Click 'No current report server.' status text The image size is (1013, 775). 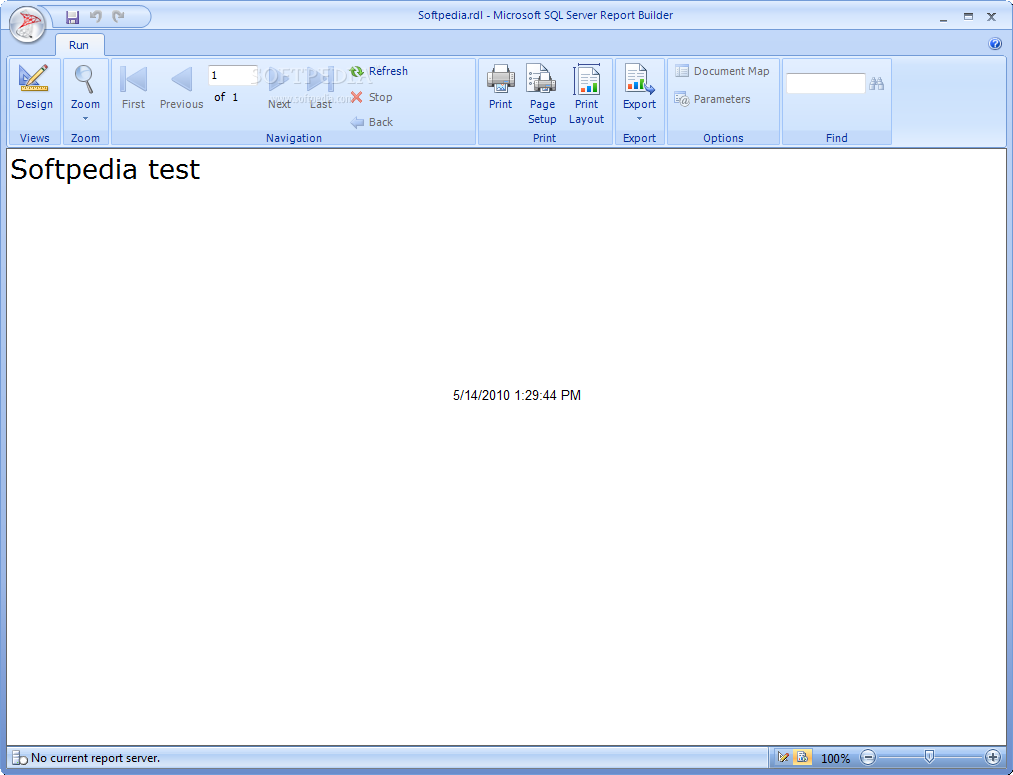[x=95, y=758]
